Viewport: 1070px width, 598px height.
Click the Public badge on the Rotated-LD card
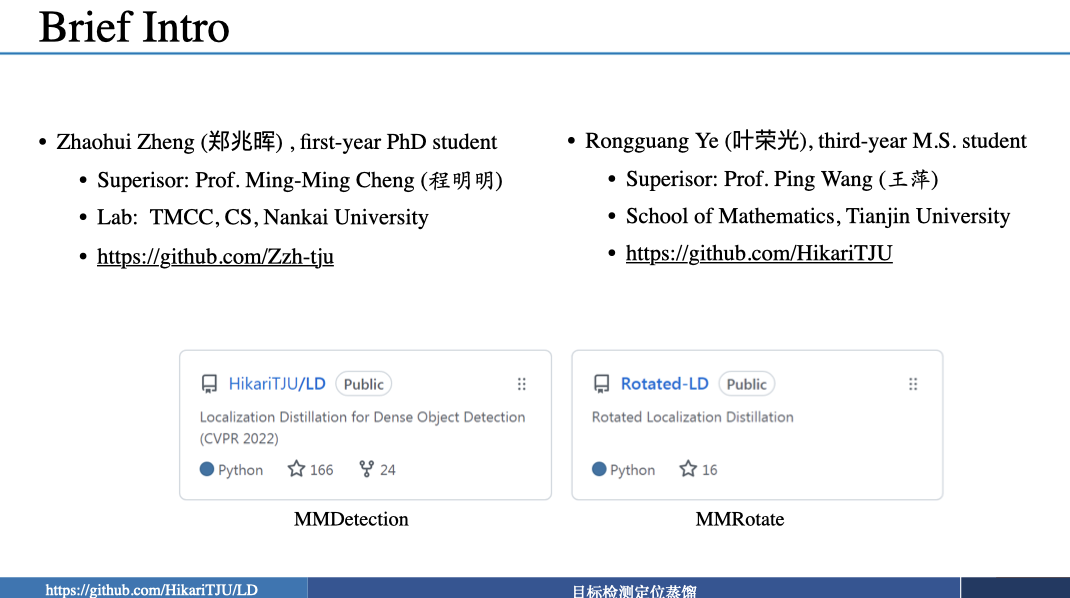747,384
